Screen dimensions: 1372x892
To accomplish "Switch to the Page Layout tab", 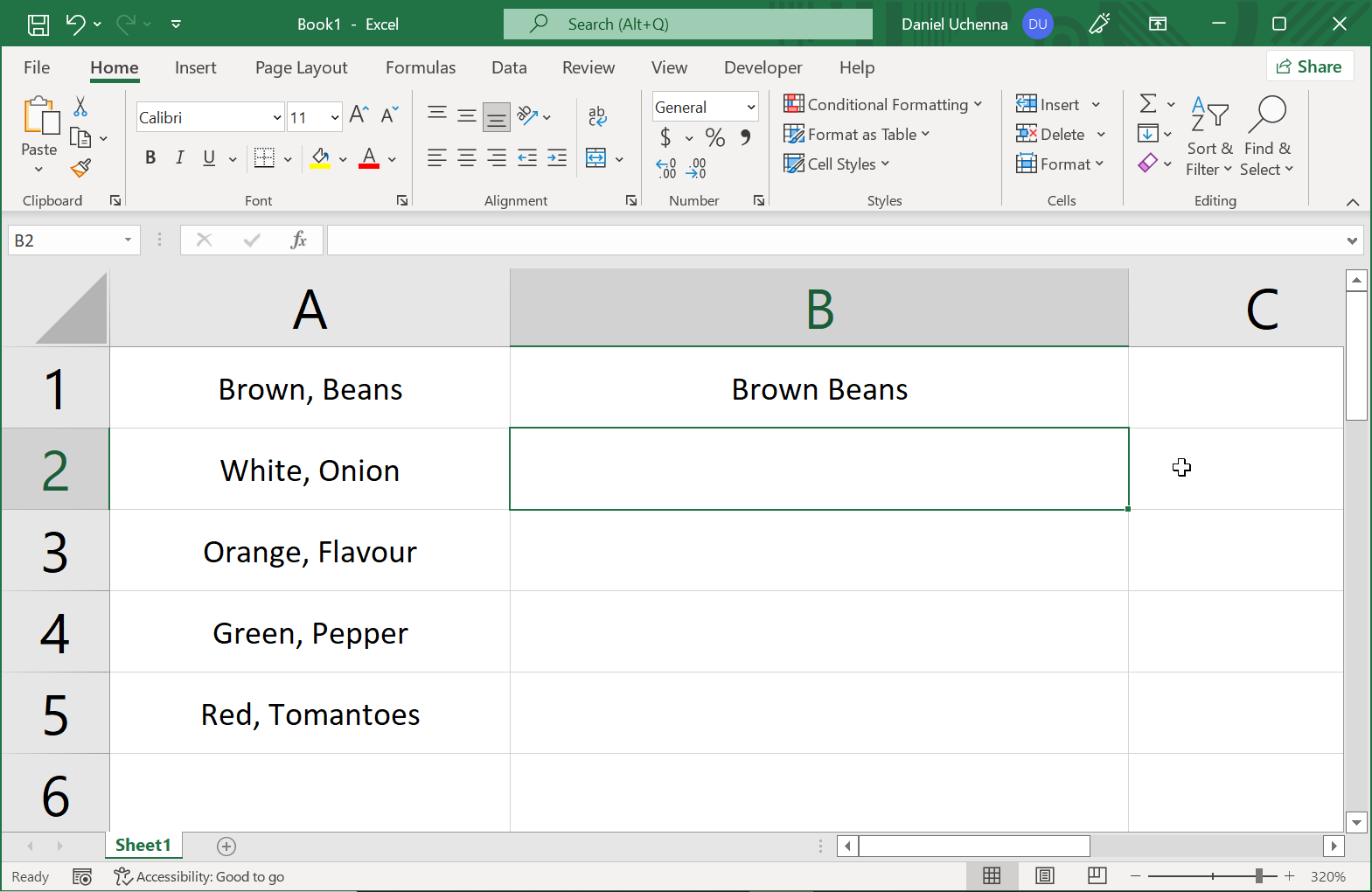I will pos(301,67).
